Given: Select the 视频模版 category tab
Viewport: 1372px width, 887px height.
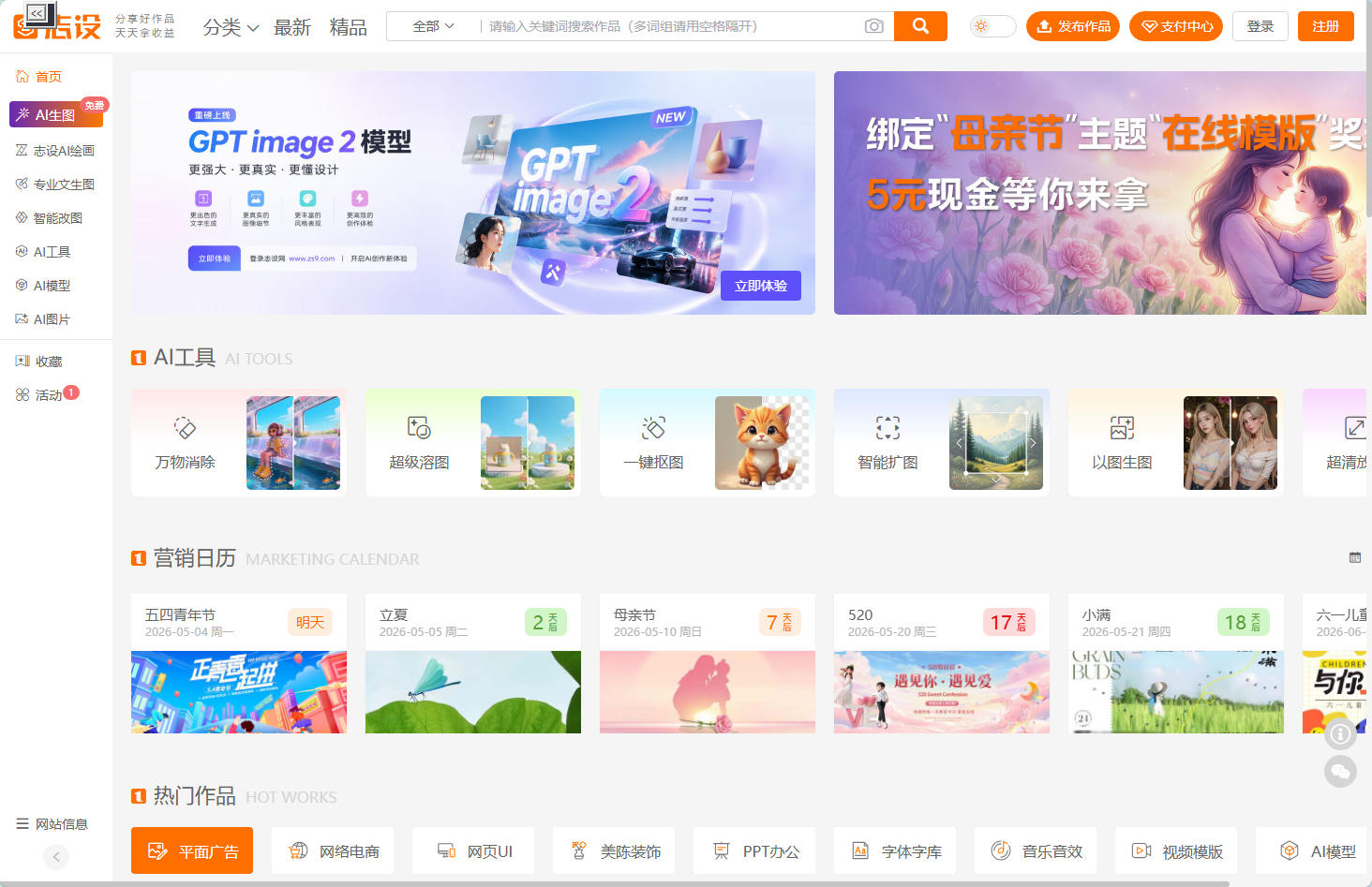Looking at the screenshot, I should click(1176, 850).
